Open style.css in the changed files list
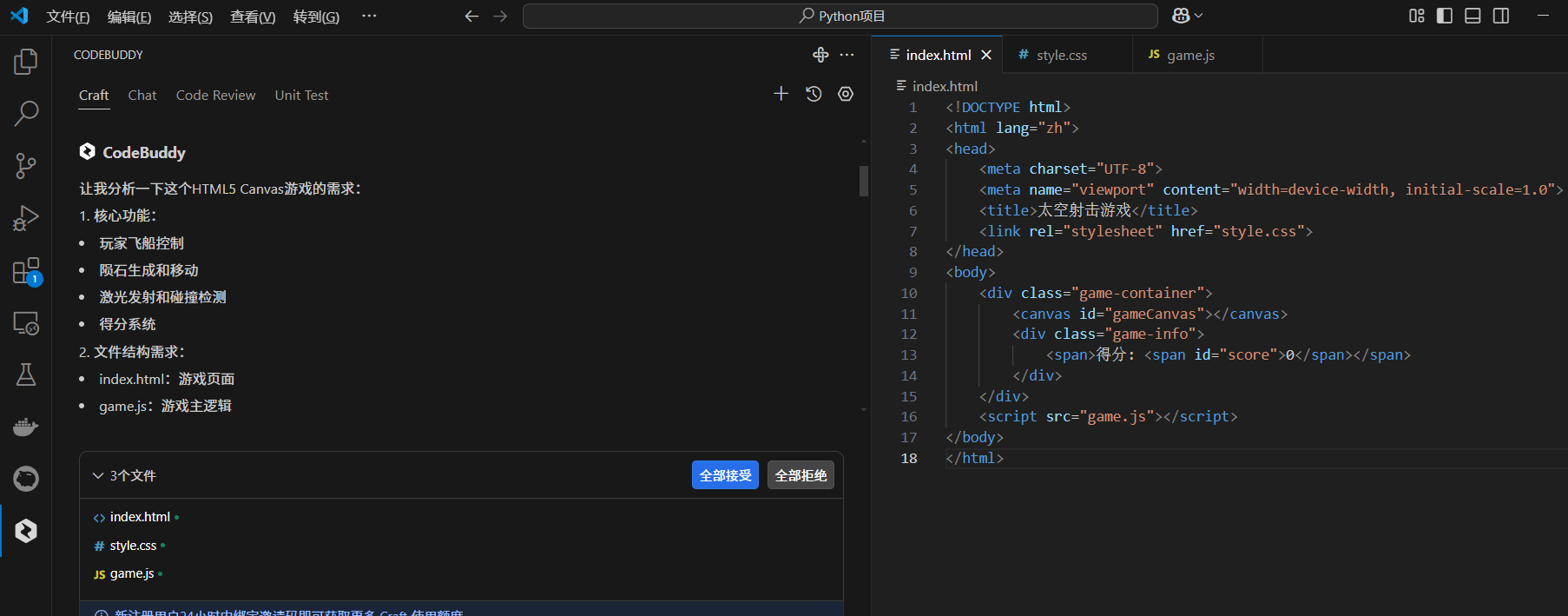The width and height of the screenshot is (1568, 616). [133, 546]
